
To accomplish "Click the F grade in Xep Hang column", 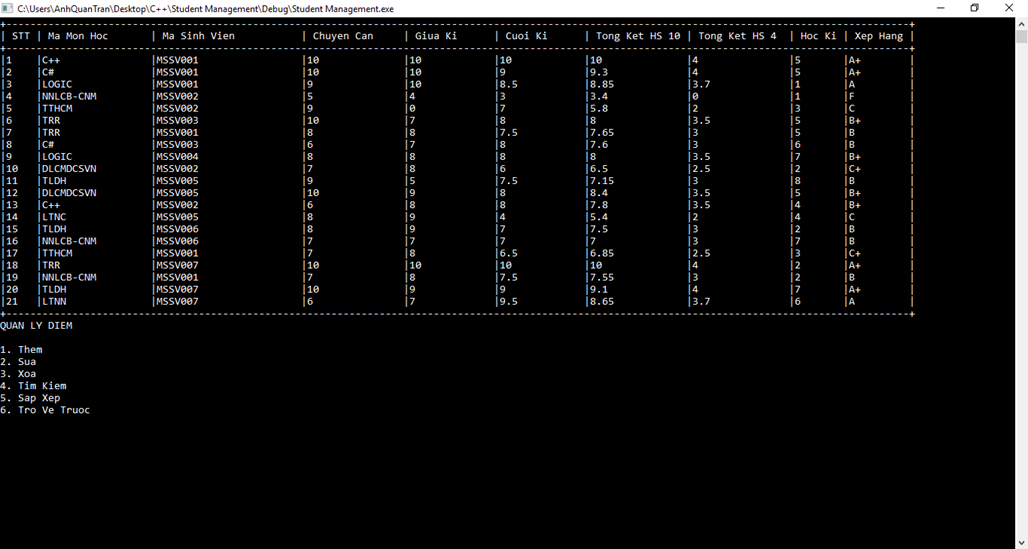I will pos(851,97).
